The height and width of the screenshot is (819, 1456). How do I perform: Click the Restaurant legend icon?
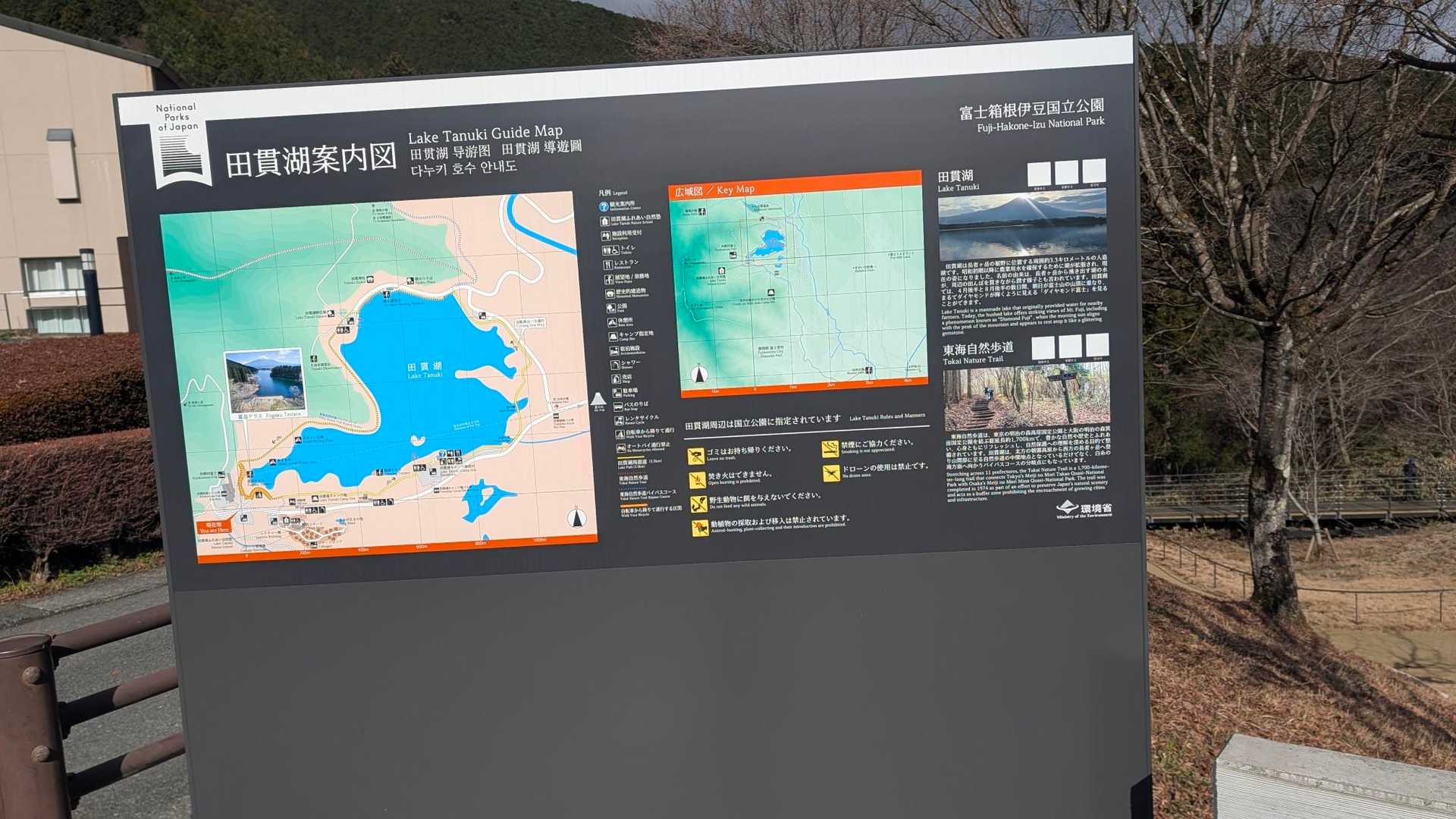coord(607,265)
